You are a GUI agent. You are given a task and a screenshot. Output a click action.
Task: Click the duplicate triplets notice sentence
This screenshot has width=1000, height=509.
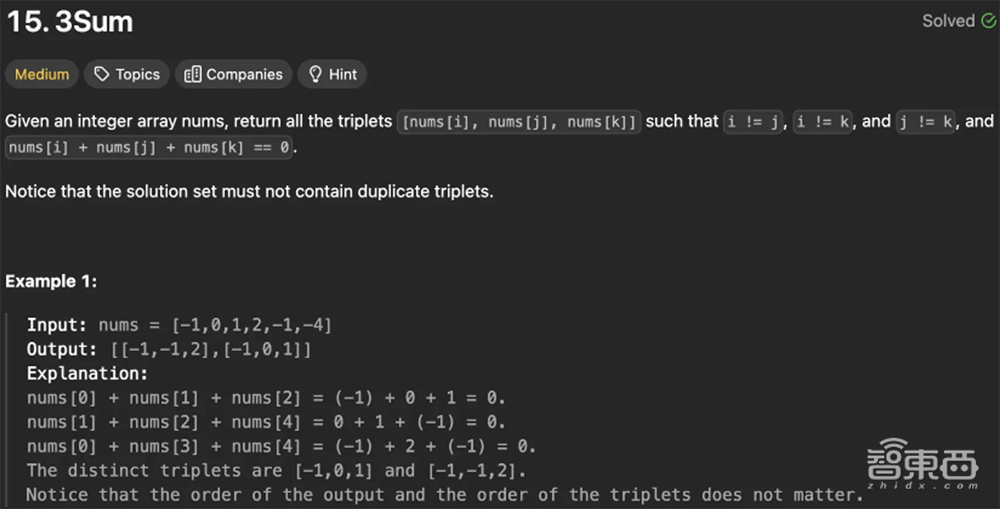pyautogui.click(x=249, y=191)
